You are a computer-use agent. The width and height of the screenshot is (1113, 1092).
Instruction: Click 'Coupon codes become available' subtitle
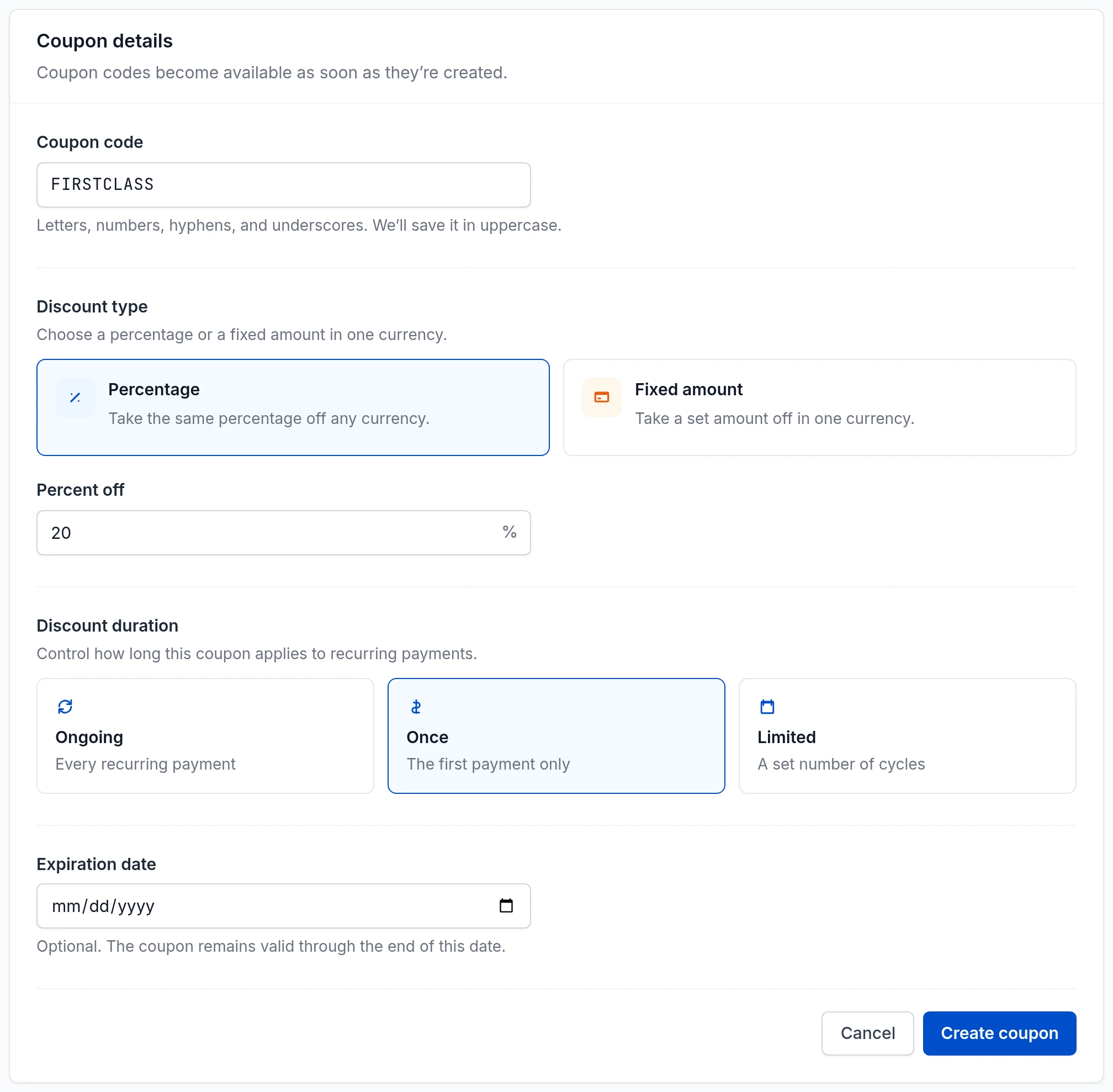coord(272,73)
